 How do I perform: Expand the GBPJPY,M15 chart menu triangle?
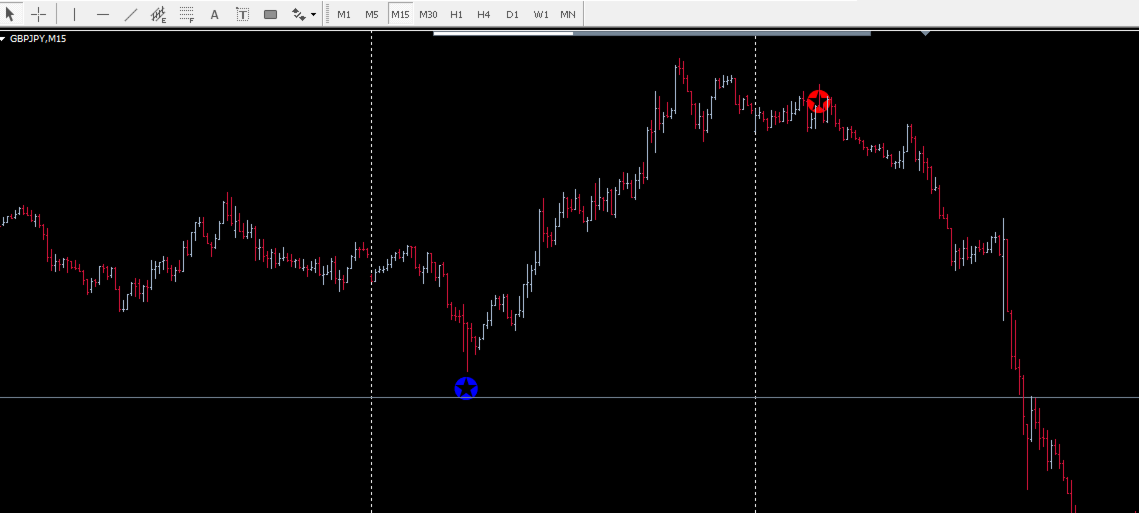[4, 39]
